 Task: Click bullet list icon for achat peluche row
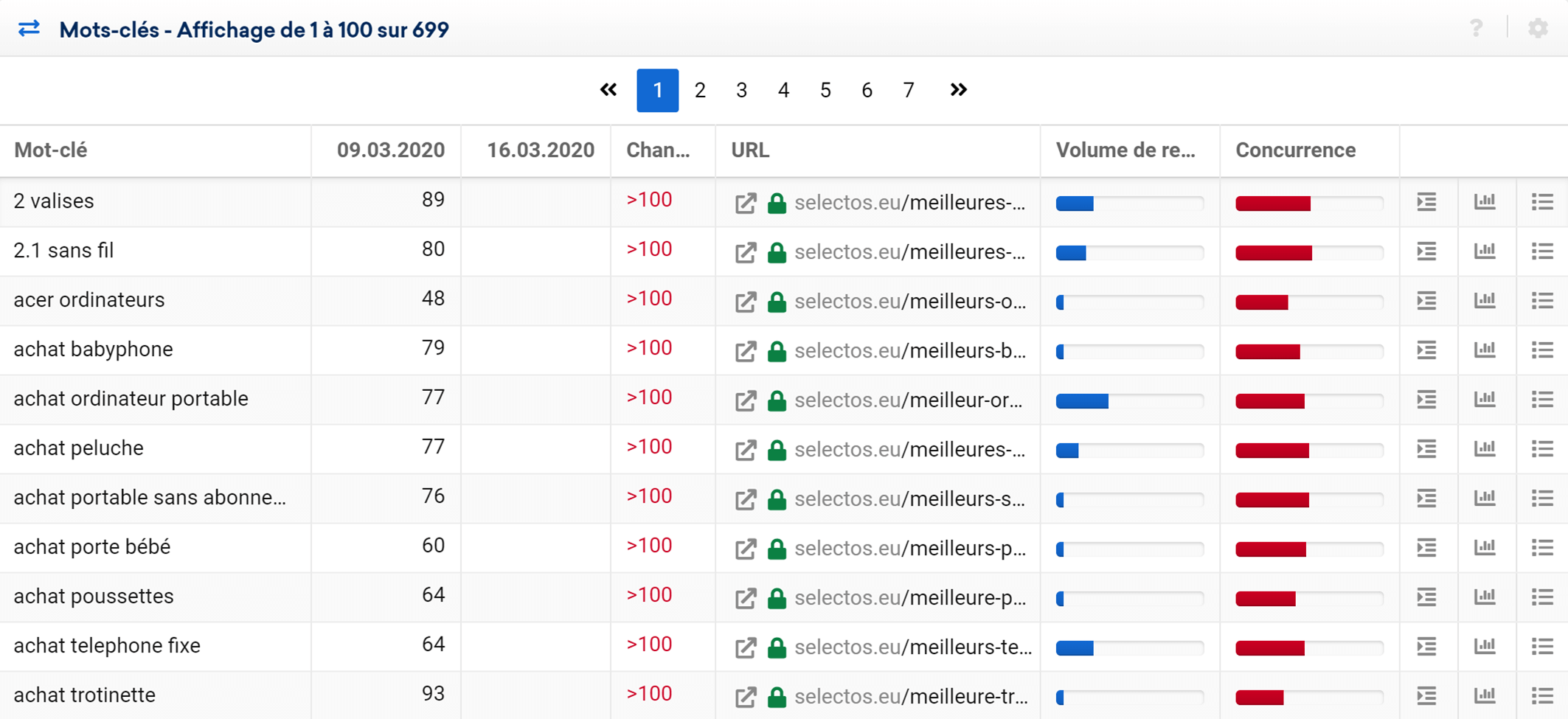[1542, 449]
